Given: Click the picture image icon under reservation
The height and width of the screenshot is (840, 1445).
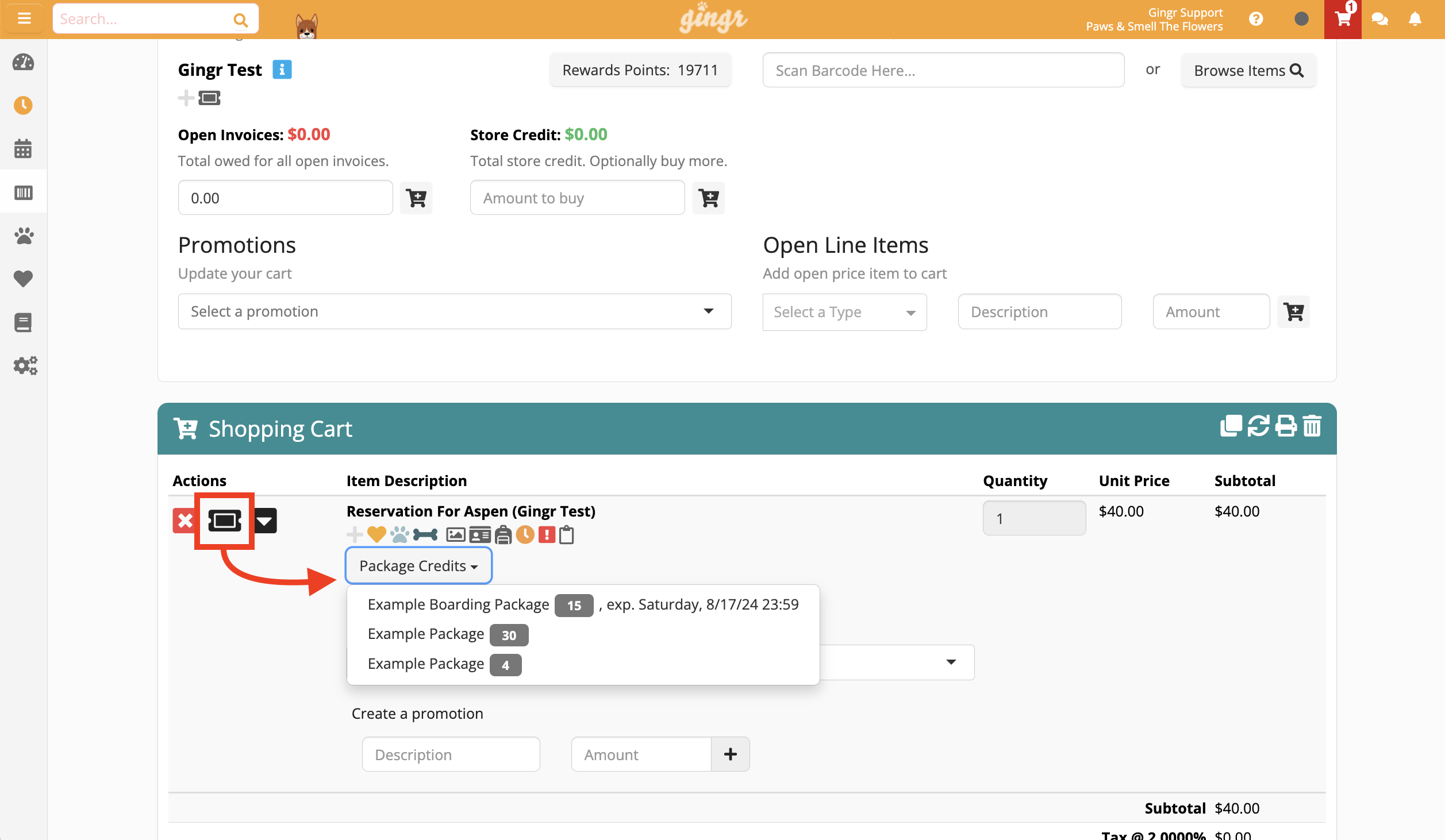Looking at the screenshot, I should point(456,535).
